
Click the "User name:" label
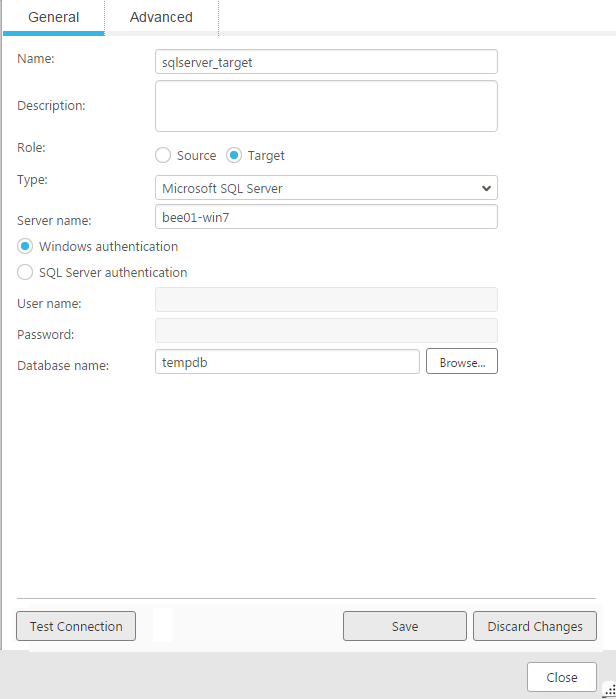(49, 304)
